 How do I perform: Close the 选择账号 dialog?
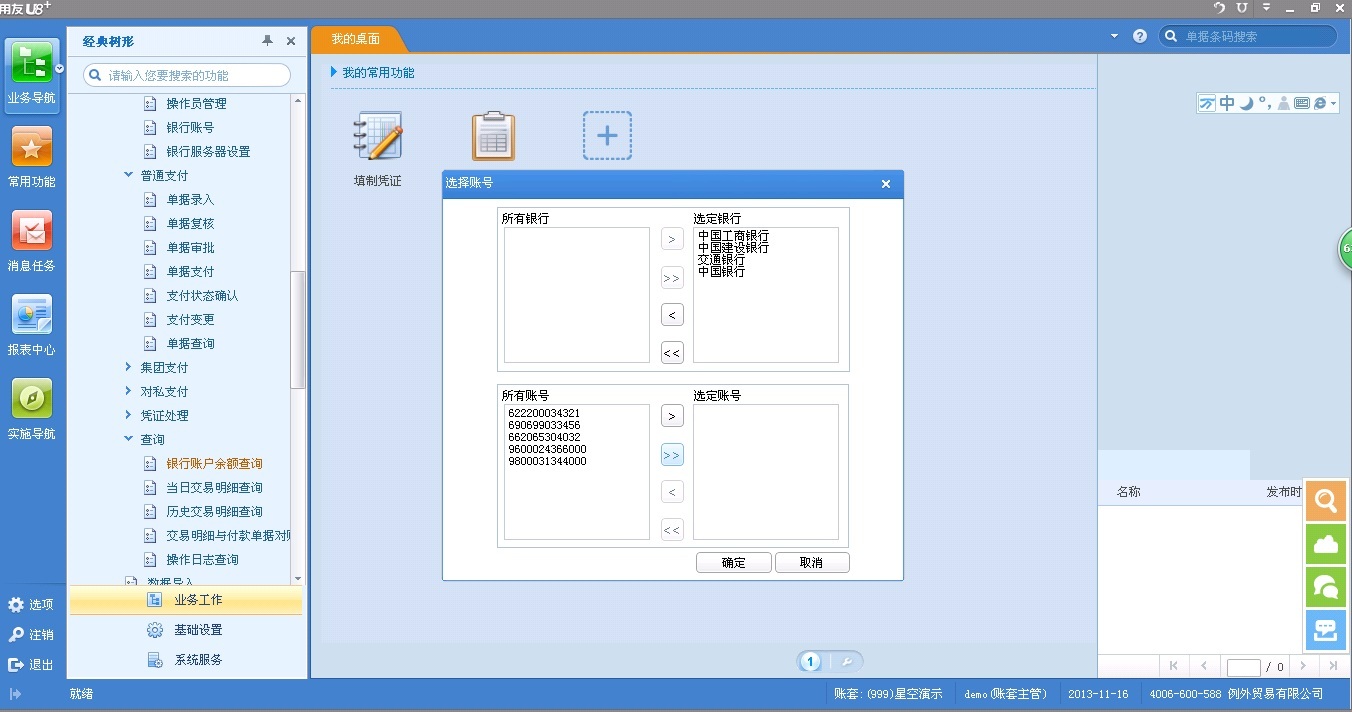pyautogui.click(x=886, y=184)
